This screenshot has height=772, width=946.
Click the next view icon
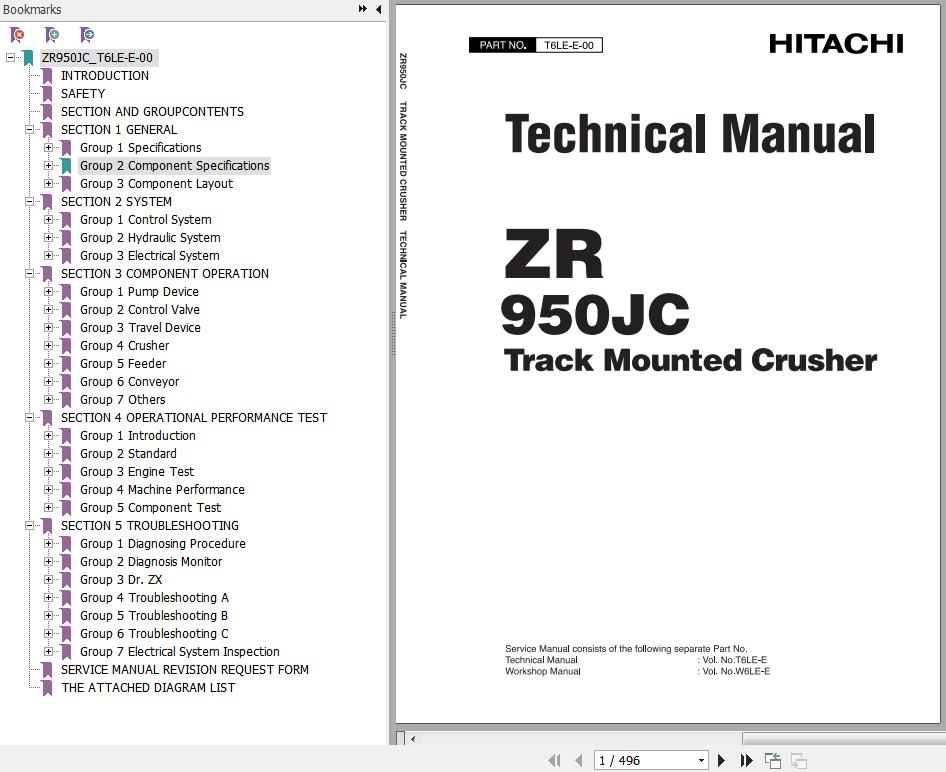pyautogui.click(x=799, y=761)
